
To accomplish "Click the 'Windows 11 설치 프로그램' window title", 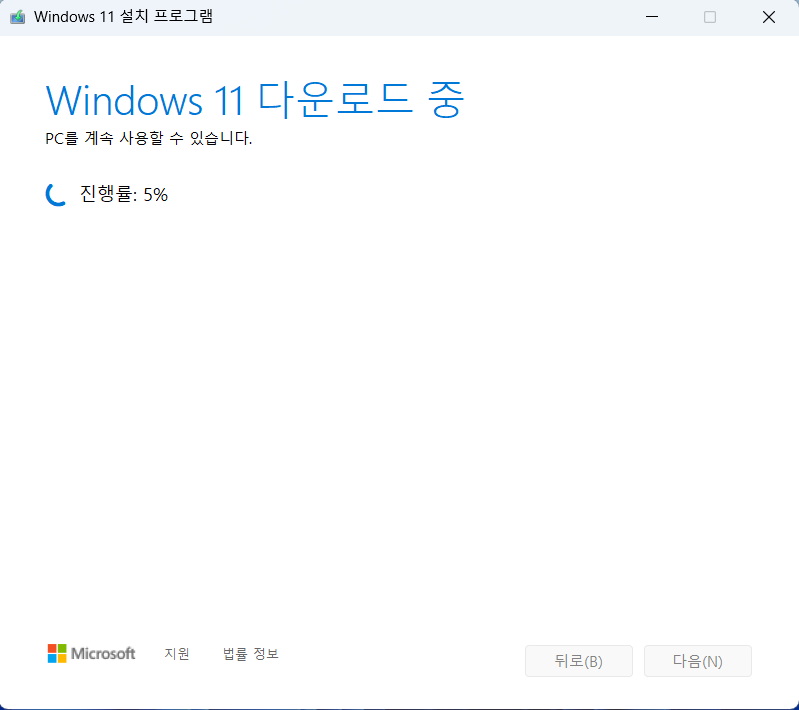I will (x=123, y=17).
